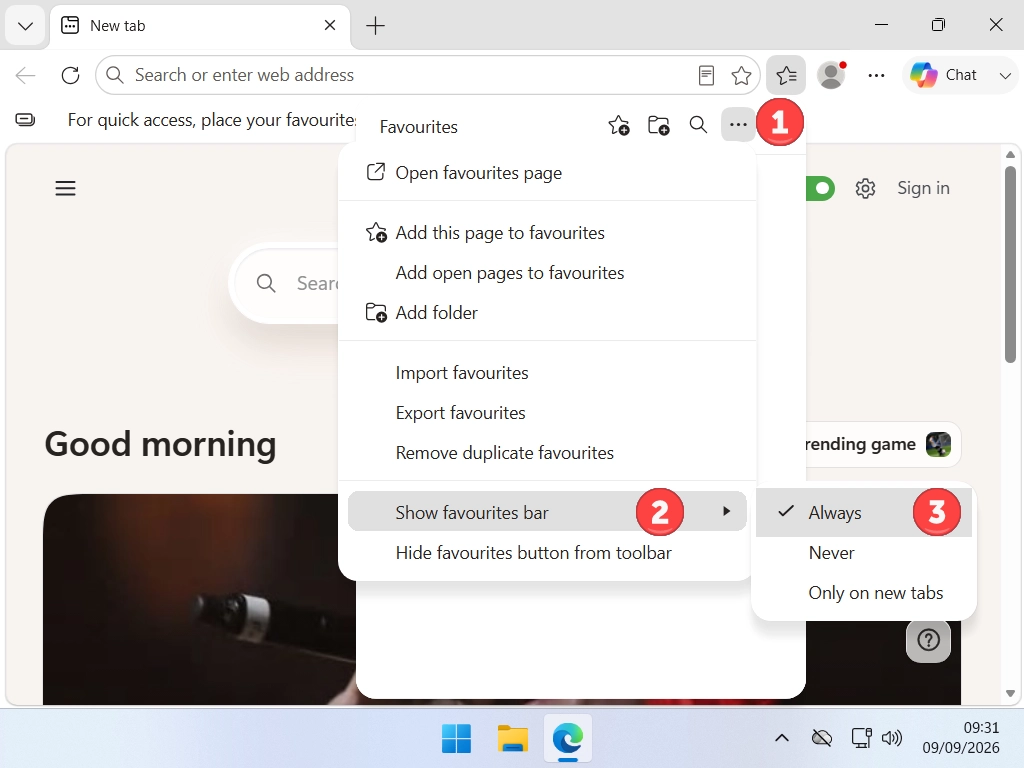Viewport: 1024px width, 768px height.
Task: Open the hamburger menu on new tab page
Action: tap(65, 189)
